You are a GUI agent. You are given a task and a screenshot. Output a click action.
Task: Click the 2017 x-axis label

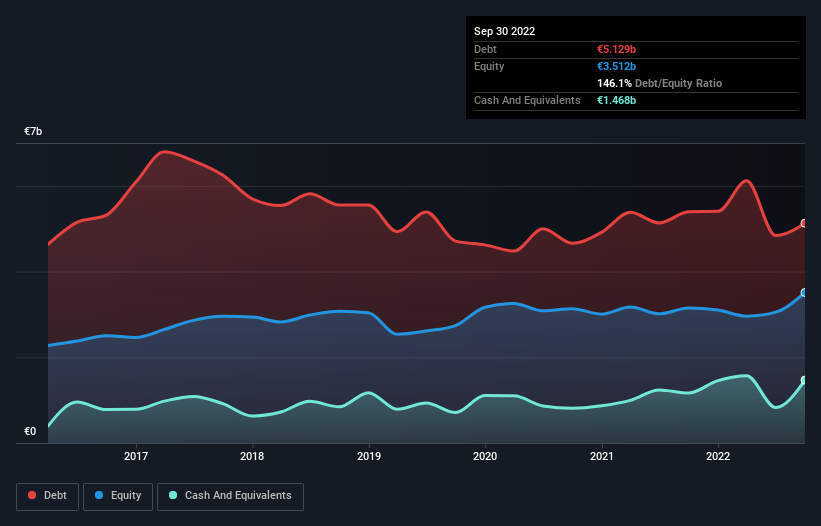click(136, 456)
